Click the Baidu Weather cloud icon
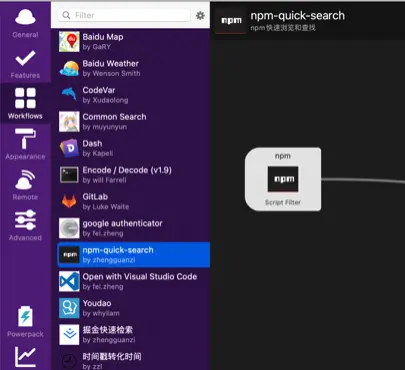 (x=69, y=68)
